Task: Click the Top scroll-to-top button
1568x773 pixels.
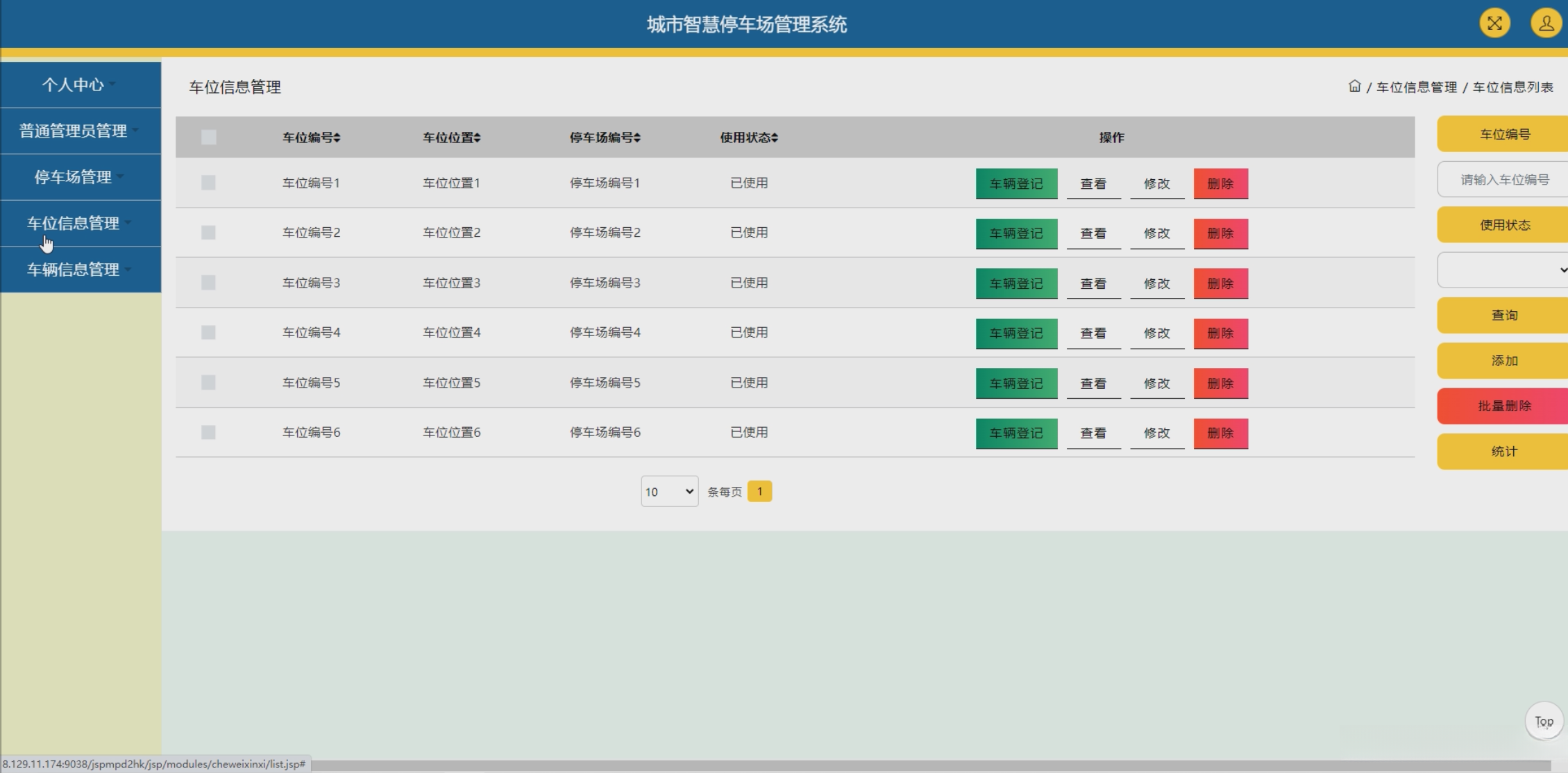Action: point(1544,722)
